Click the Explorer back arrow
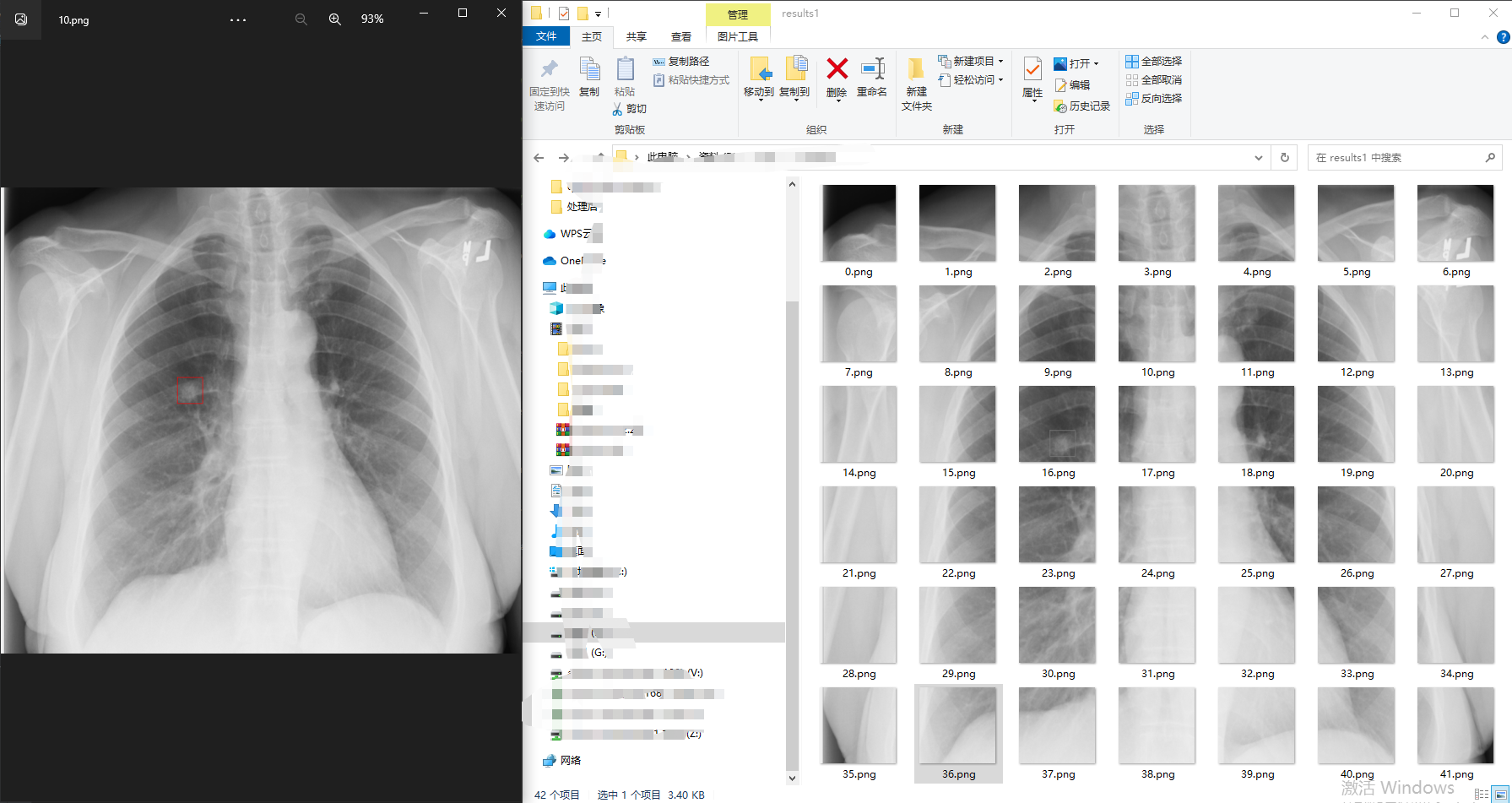The image size is (1512, 803). pos(539,158)
